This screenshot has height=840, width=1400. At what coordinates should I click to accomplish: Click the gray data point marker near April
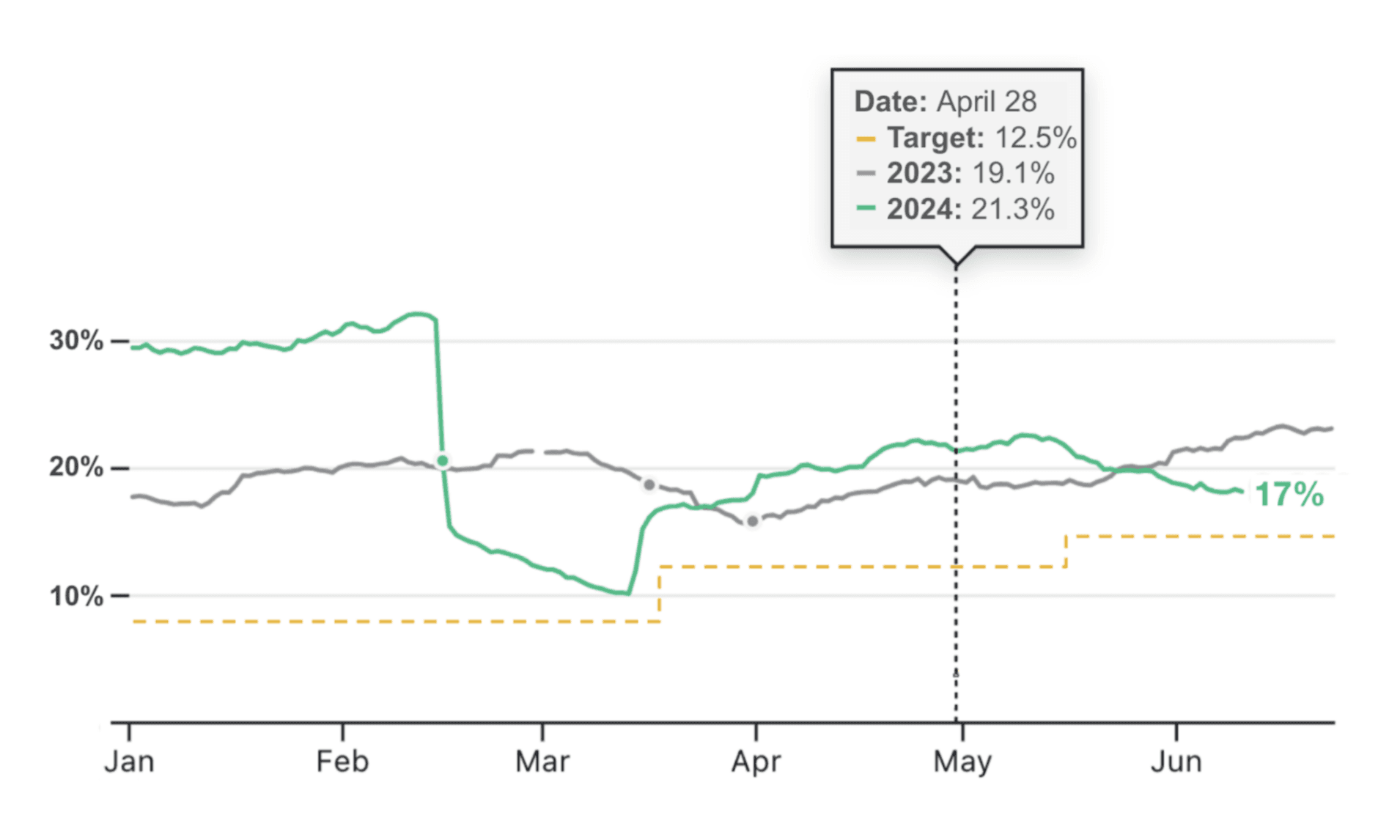click(x=752, y=521)
